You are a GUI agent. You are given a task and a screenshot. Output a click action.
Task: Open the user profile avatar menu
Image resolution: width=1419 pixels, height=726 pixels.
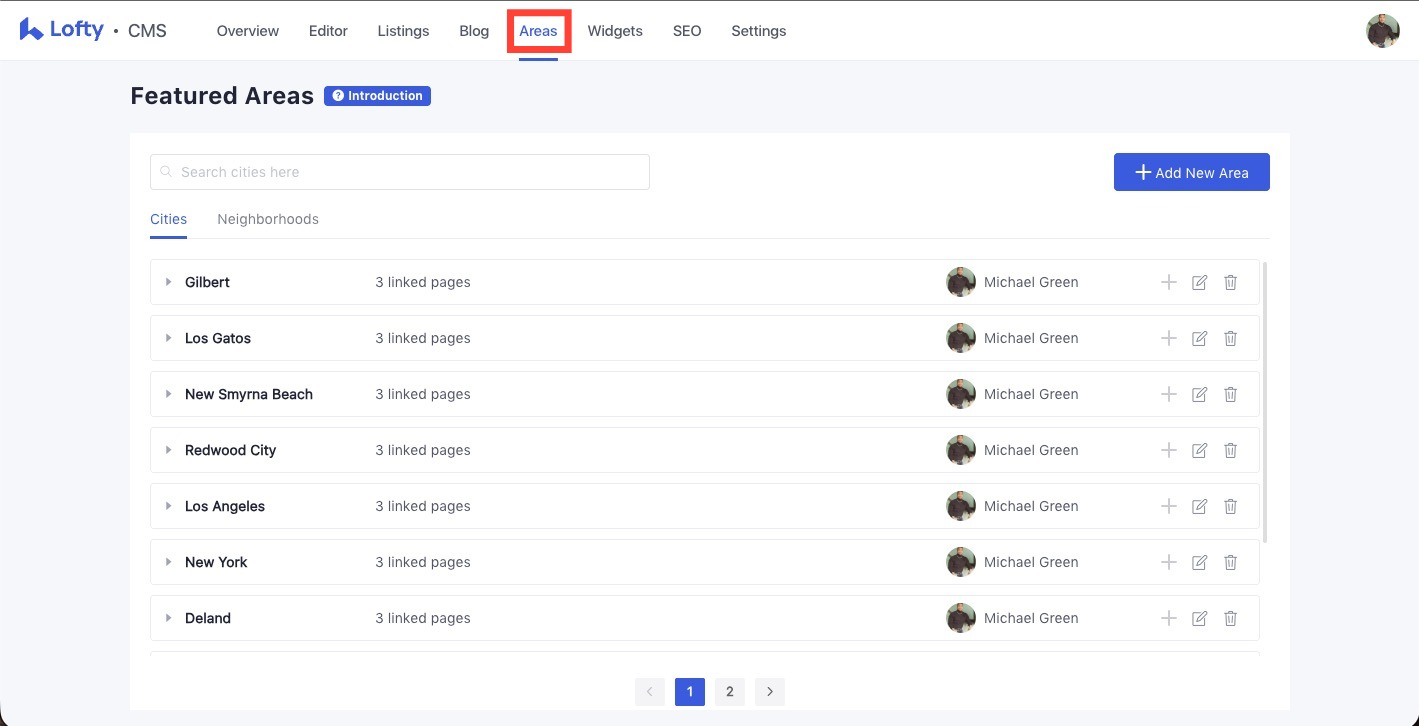click(1382, 31)
